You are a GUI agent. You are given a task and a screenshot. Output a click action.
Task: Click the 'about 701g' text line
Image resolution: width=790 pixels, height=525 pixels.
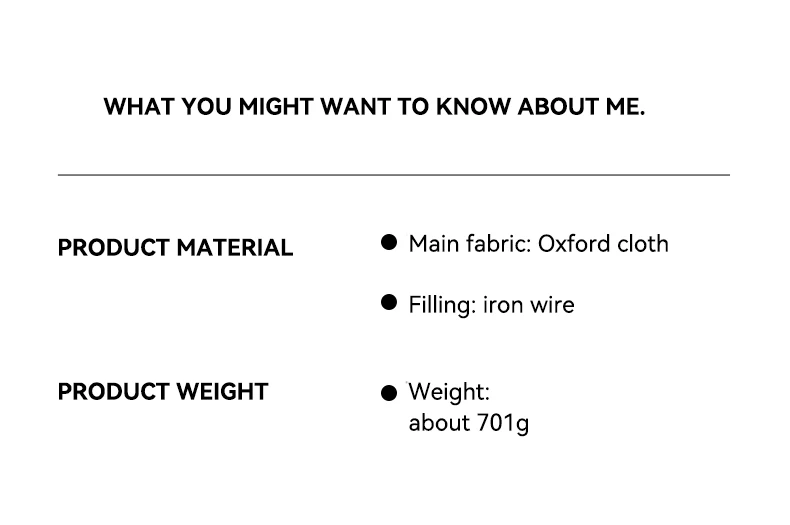(x=469, y=423)
